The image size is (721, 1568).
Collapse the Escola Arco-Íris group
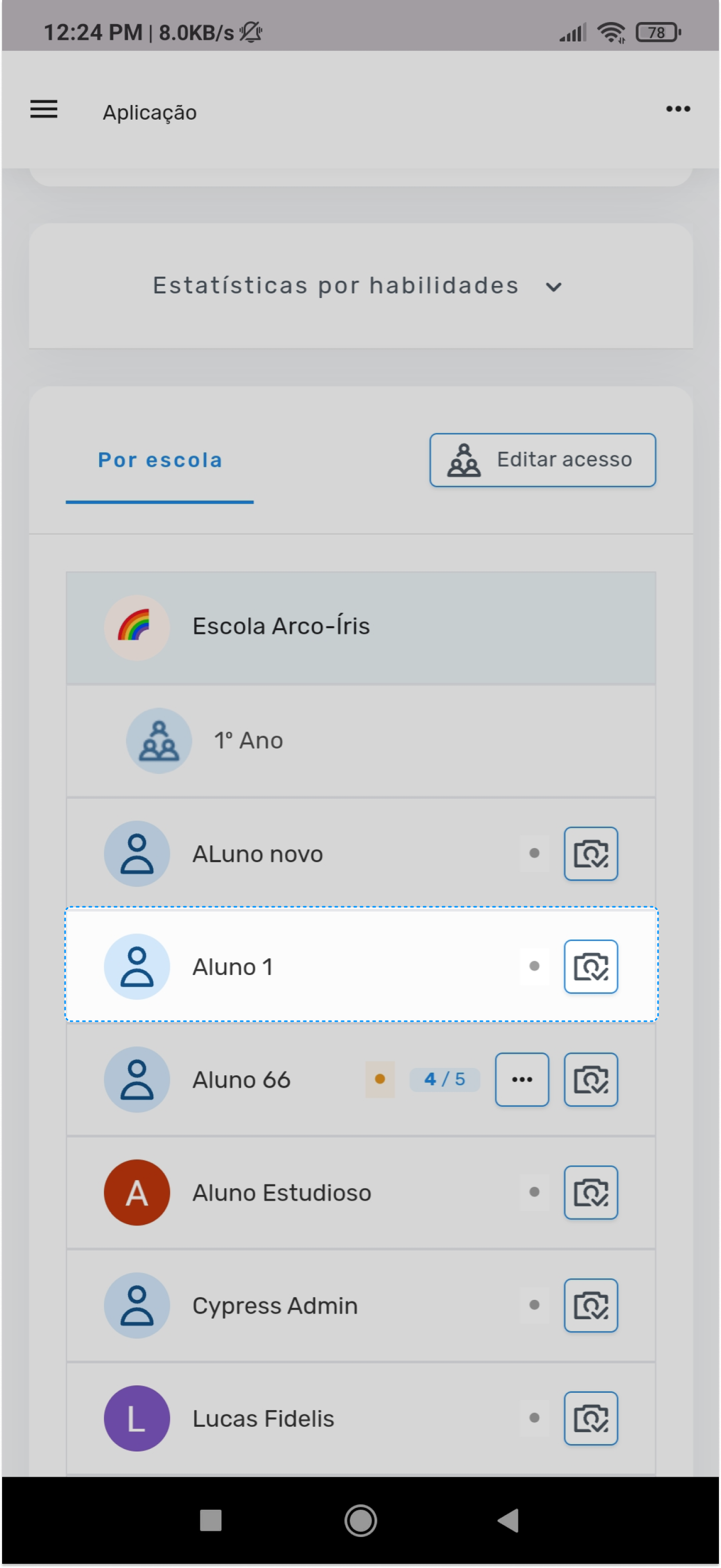pyautogui.click(x=361, y=628)
